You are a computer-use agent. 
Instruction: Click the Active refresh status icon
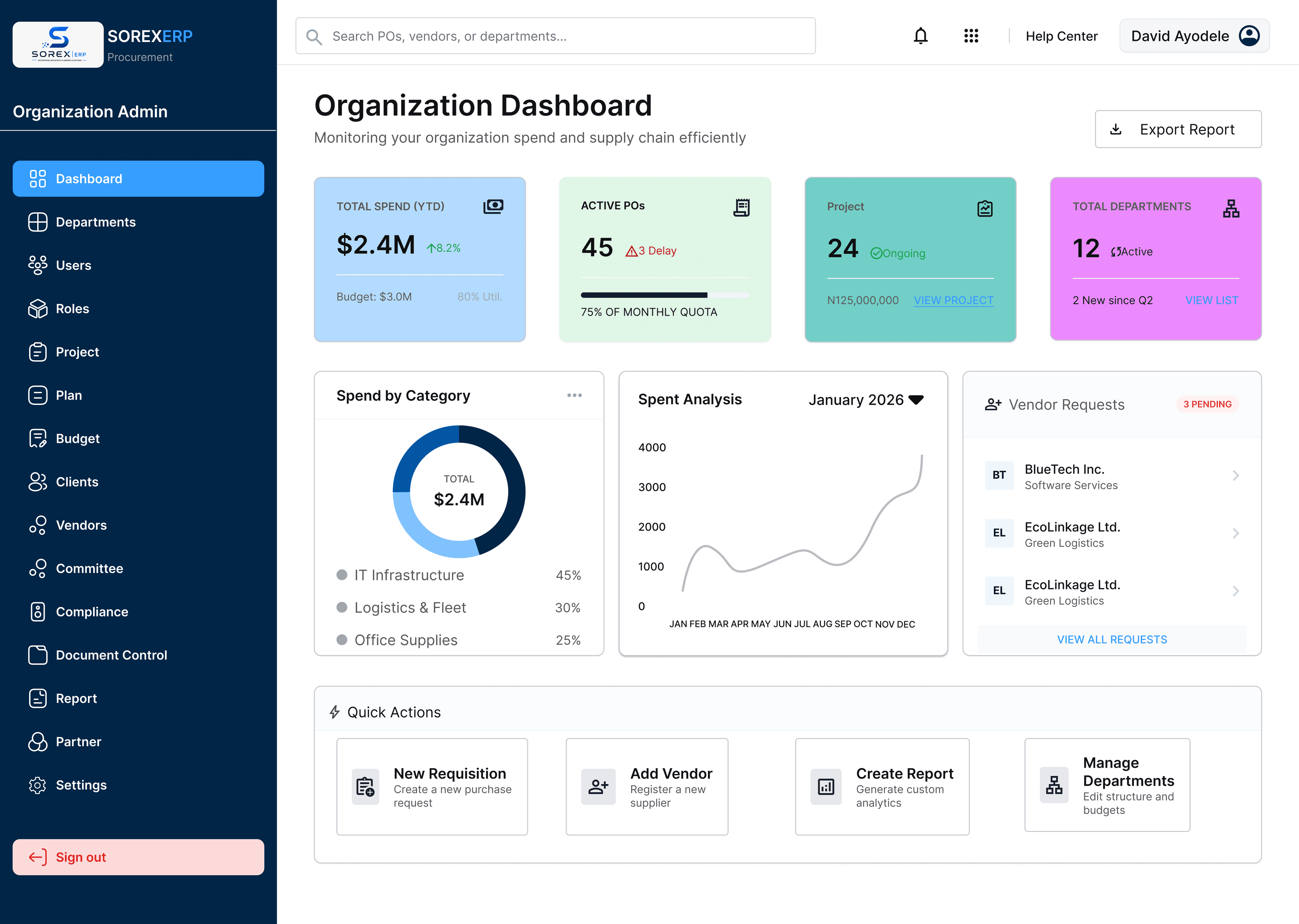point(1116,251)
